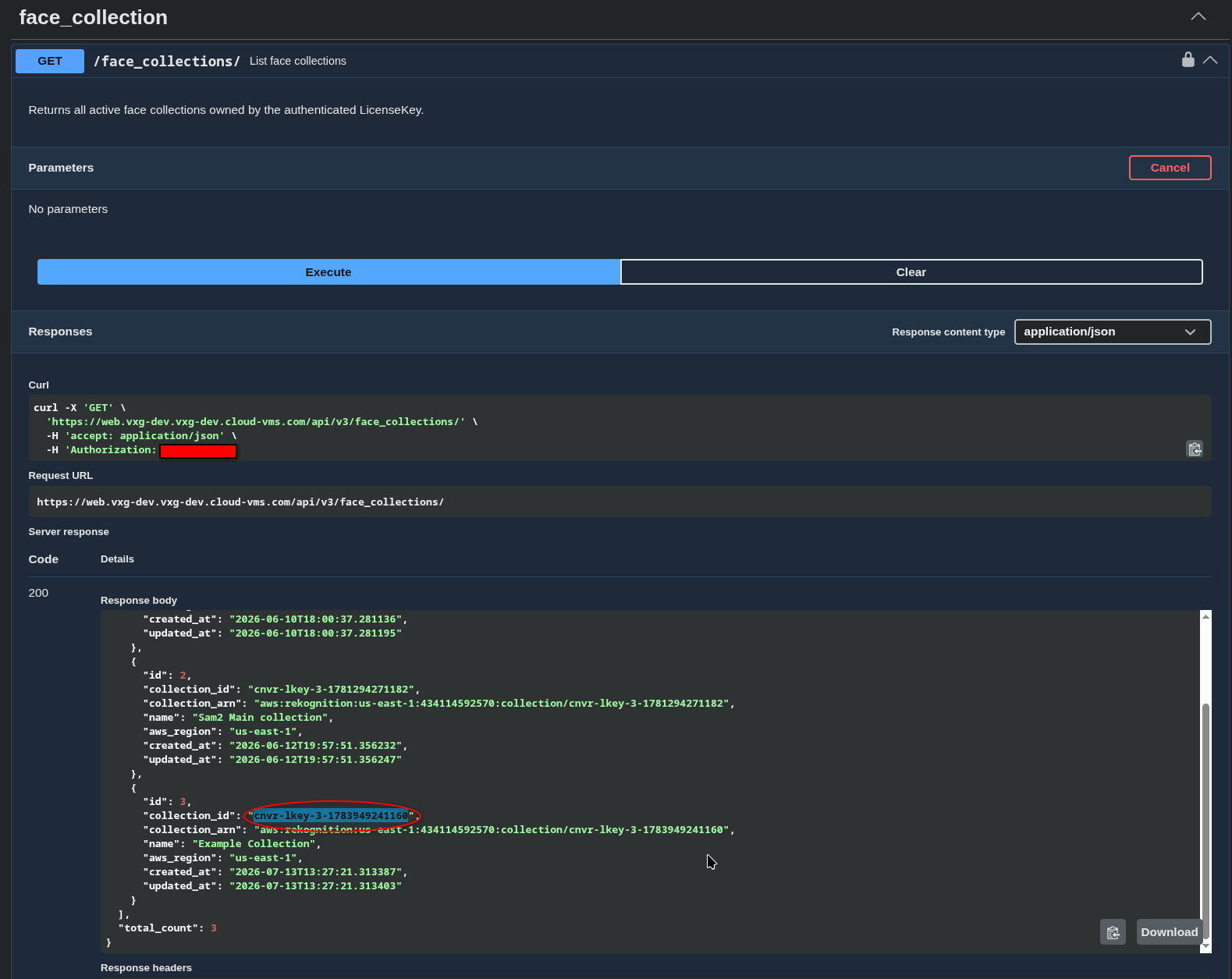Click the updated_at value 2026-06-12T19:57:51.356247
The width and height of the screenshot is (1232, 979).
point(316,760)
